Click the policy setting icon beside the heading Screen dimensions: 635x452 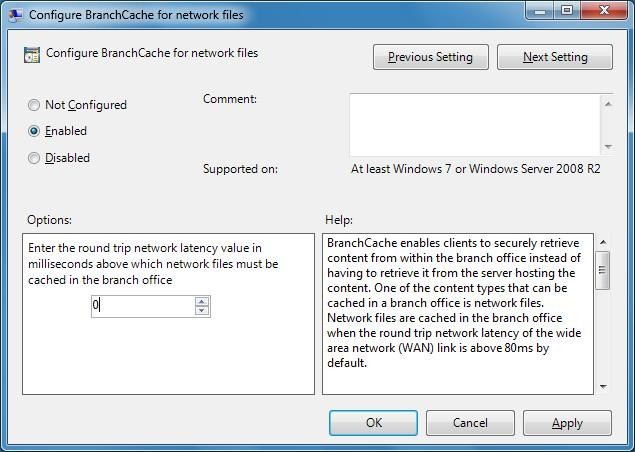pyautogui.click(x=32, y=55)
